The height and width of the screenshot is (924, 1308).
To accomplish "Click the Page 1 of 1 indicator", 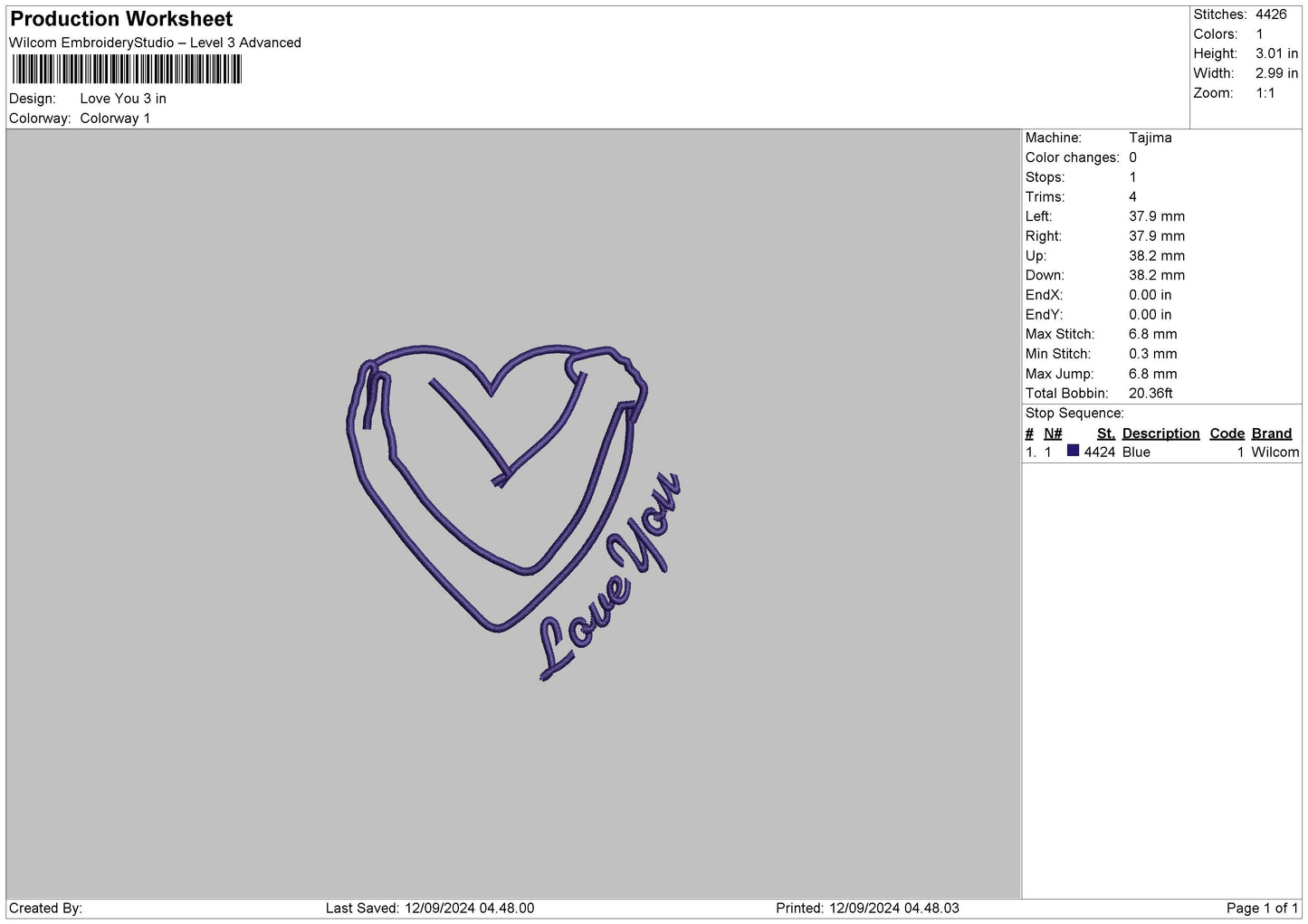I will point(1263,909).
